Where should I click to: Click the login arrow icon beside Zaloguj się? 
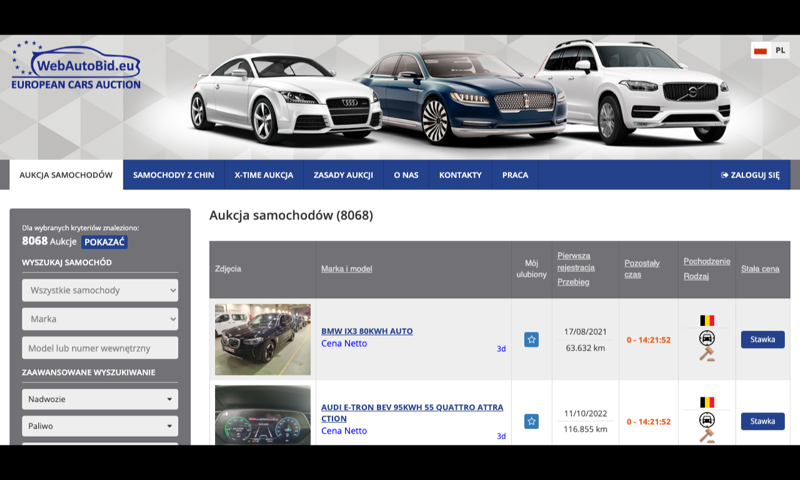(724, 175)
